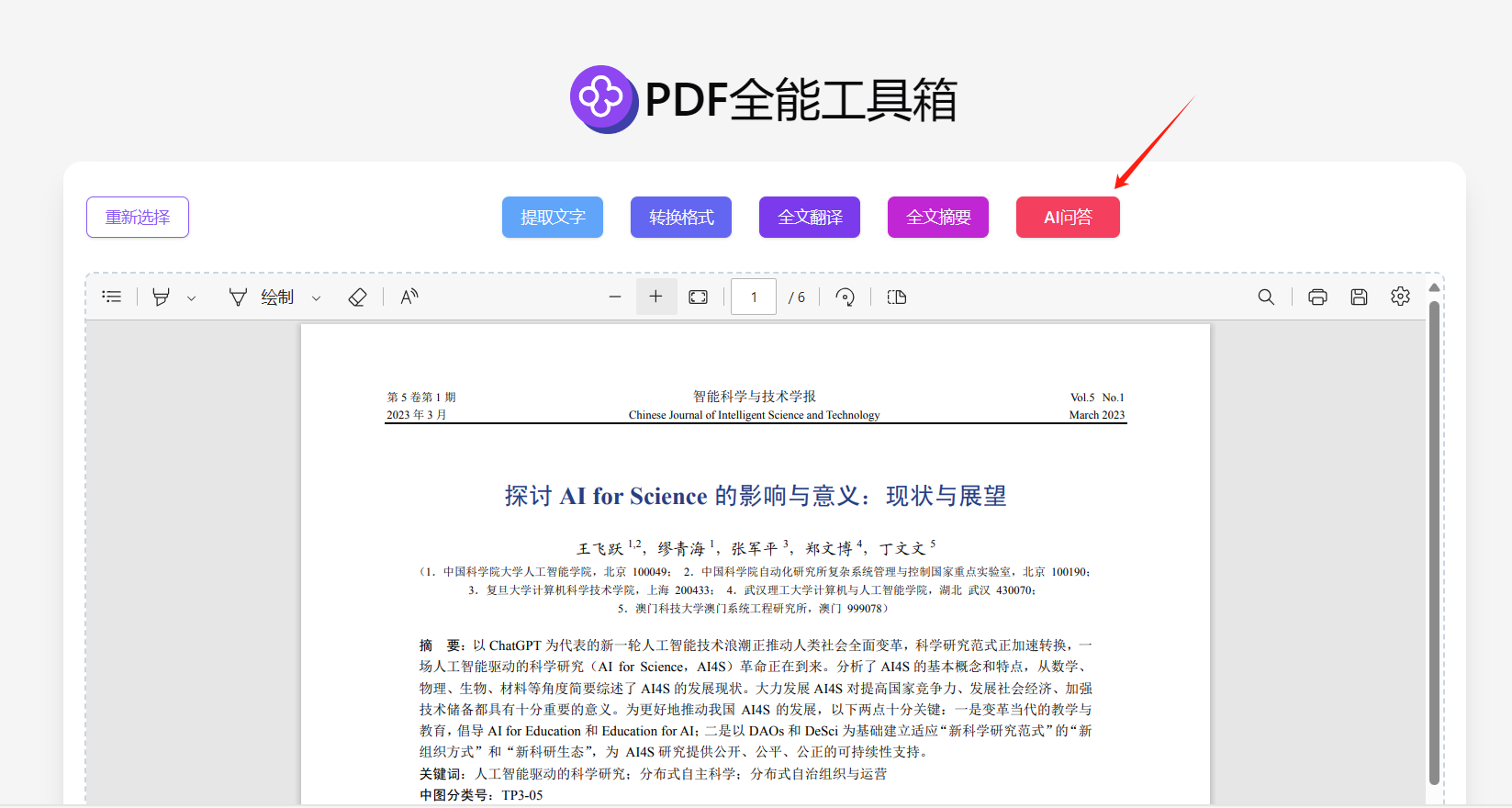Click the text March 2023
Screen dimensions: 1512x808
1097,415
